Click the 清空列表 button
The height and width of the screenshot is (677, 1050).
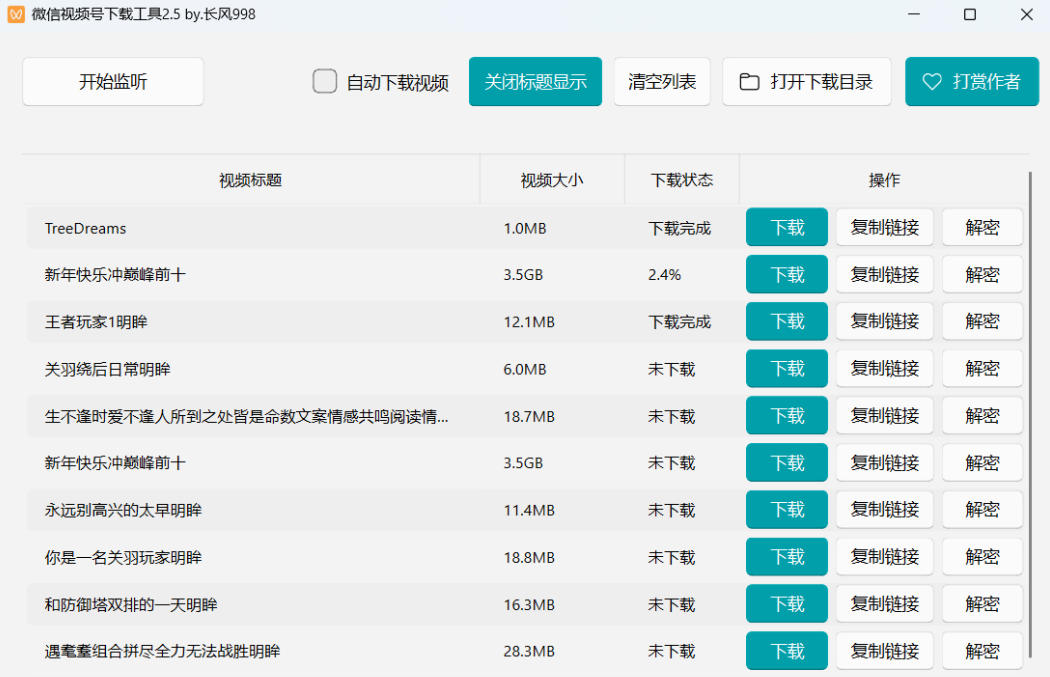(662, 81)
